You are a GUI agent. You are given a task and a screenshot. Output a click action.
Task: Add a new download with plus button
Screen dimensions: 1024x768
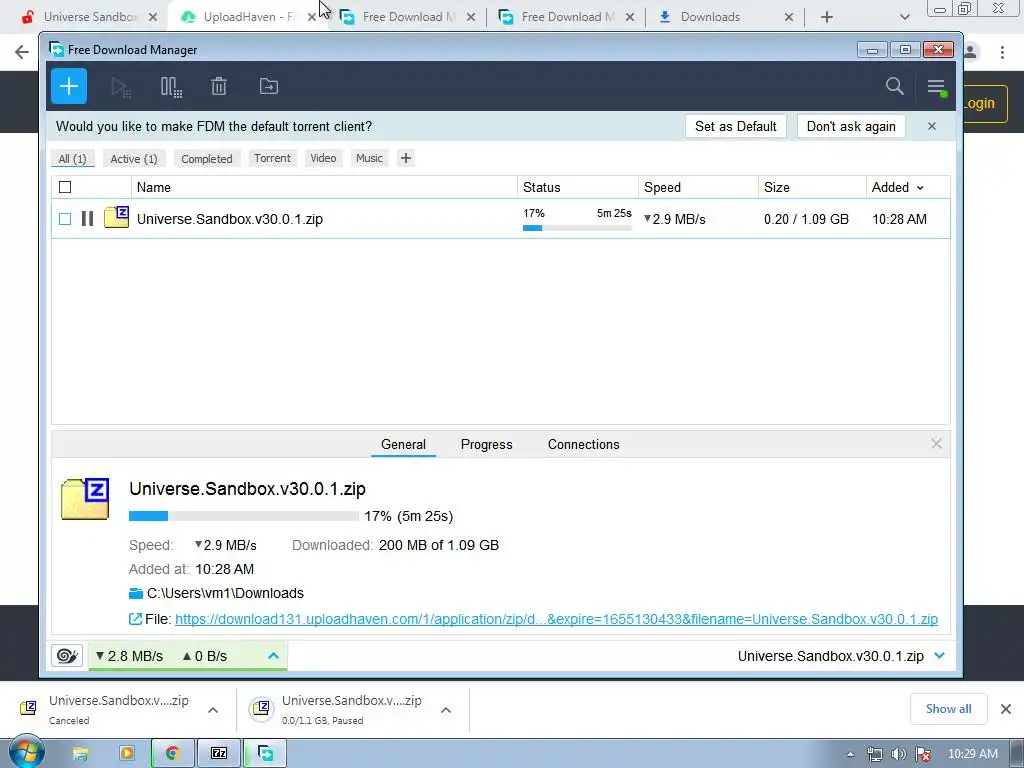pyautogui.click(x=69, y=86)
